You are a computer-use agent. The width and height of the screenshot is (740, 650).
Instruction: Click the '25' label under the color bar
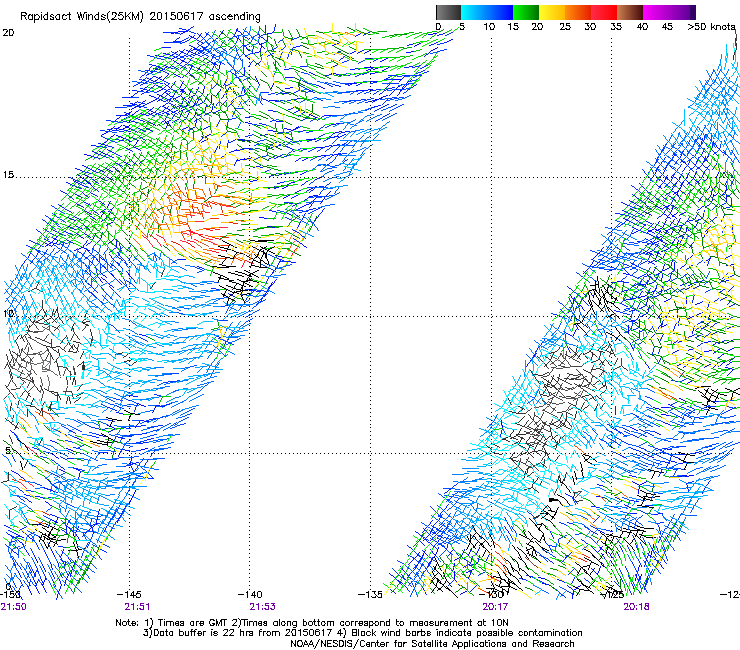tap(564, 26)
